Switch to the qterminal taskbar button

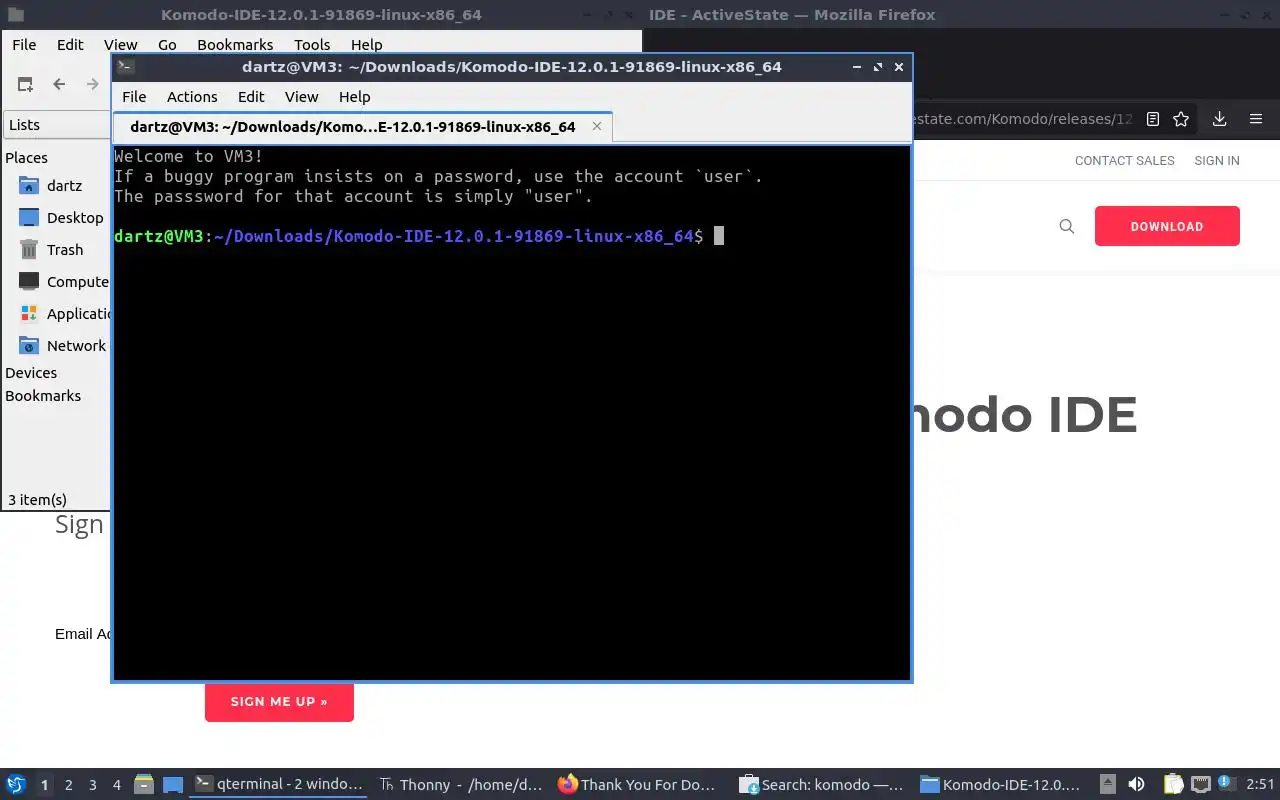(280, 785)
